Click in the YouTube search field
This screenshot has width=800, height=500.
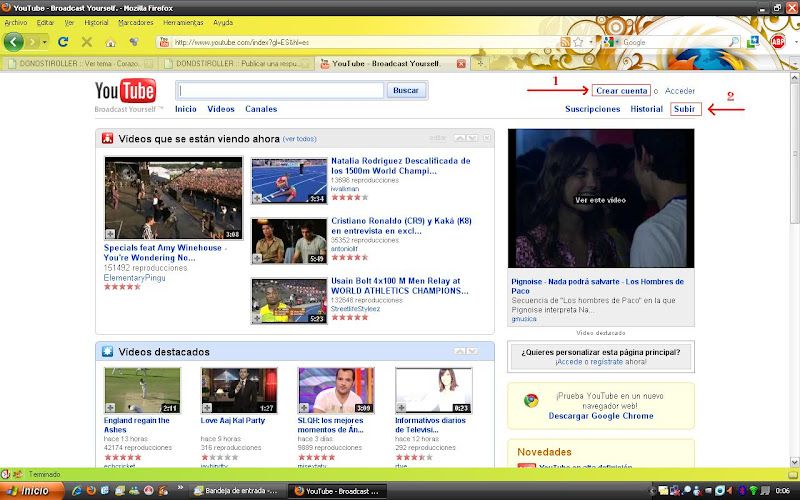(280, 90)
